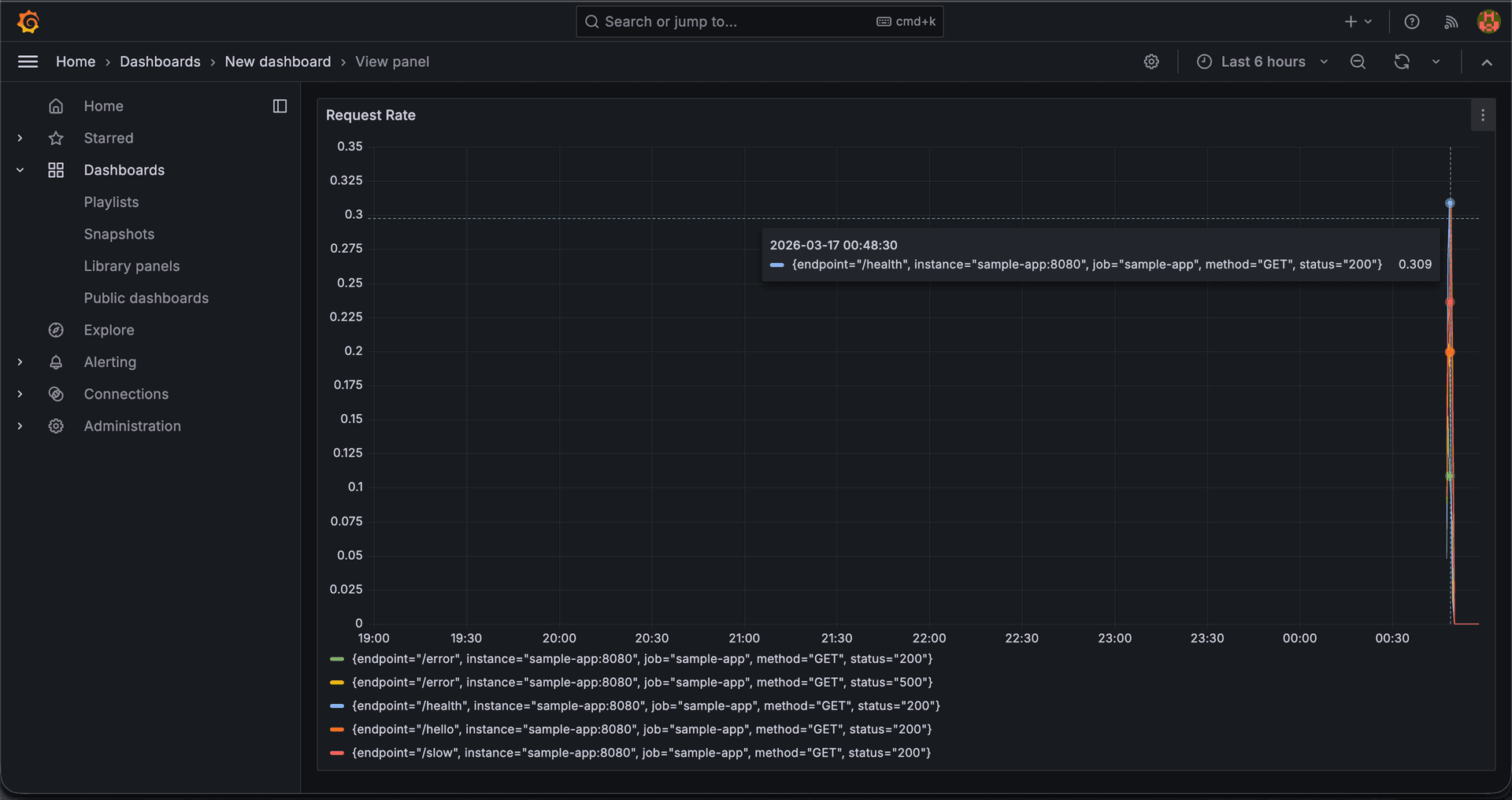The image size is (1512, 800).
Task: Expand the Starred section
Action: (20, 138)
